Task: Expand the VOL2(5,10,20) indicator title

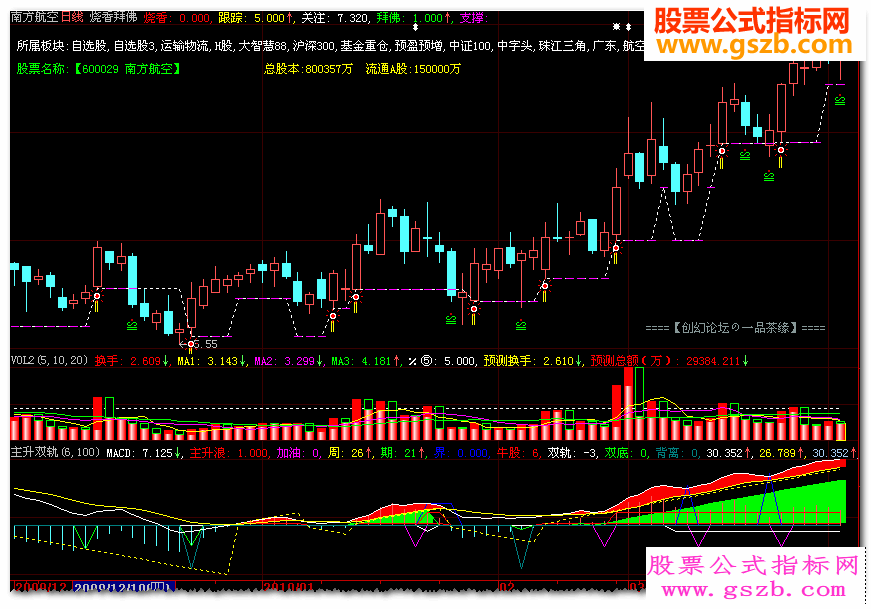Action: pyautogui.click(x=49, y=361)
